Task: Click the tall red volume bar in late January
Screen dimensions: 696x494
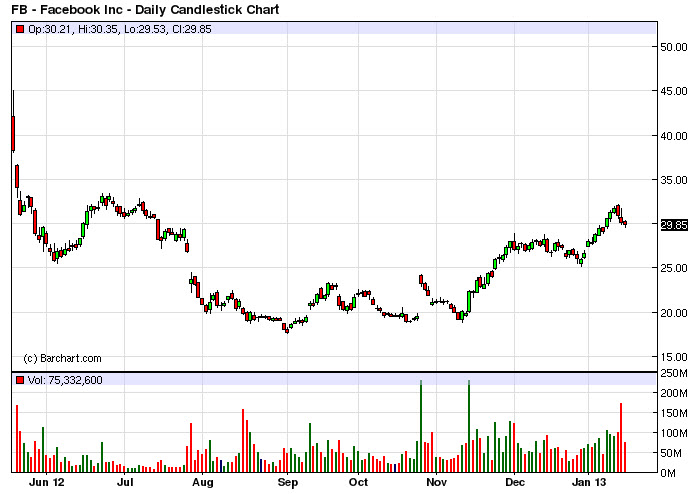Action: point(621,438)
